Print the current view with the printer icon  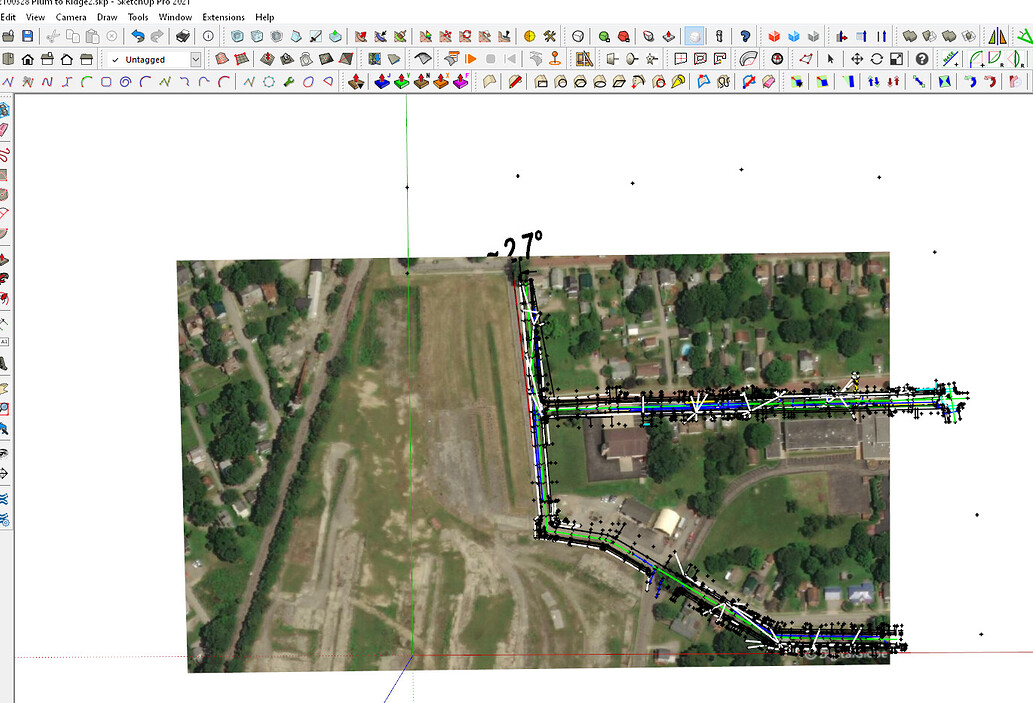[184, 35]
